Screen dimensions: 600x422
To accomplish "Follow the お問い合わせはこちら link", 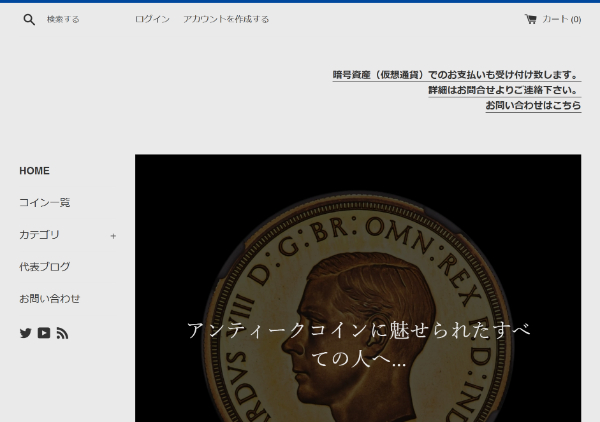I will [x=533, y=105].
